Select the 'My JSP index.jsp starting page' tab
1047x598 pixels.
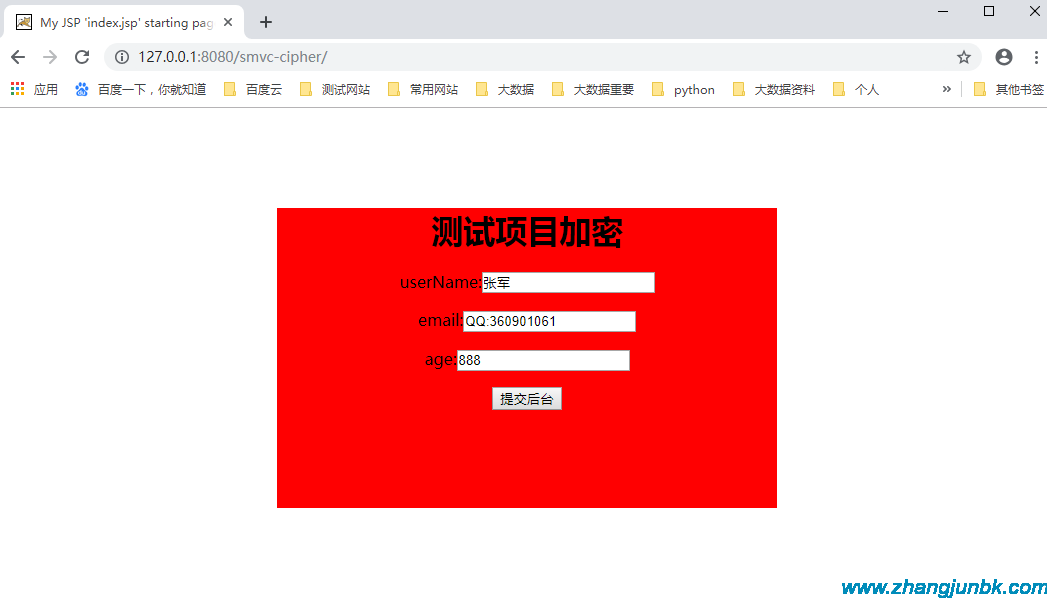(x=124, y=22)
